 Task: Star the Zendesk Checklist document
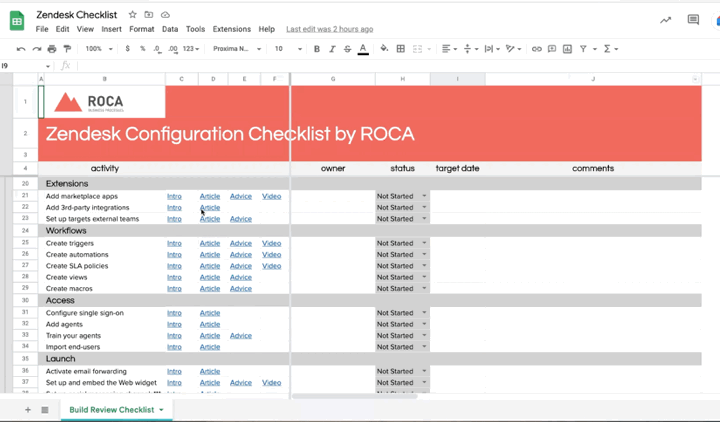[x=132, y=15]
